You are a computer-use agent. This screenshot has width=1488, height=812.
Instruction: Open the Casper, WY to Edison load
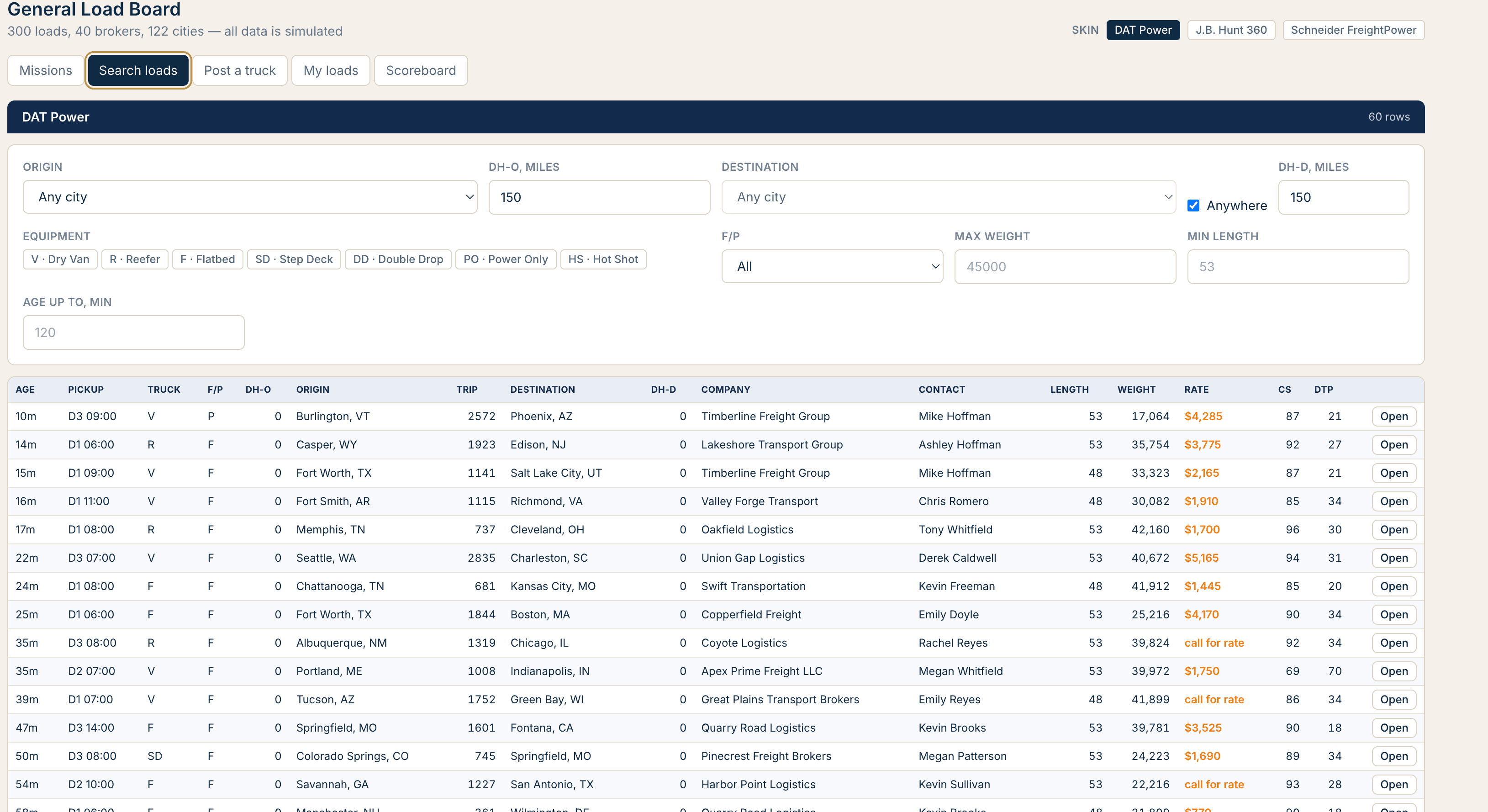coord(1393,445)
